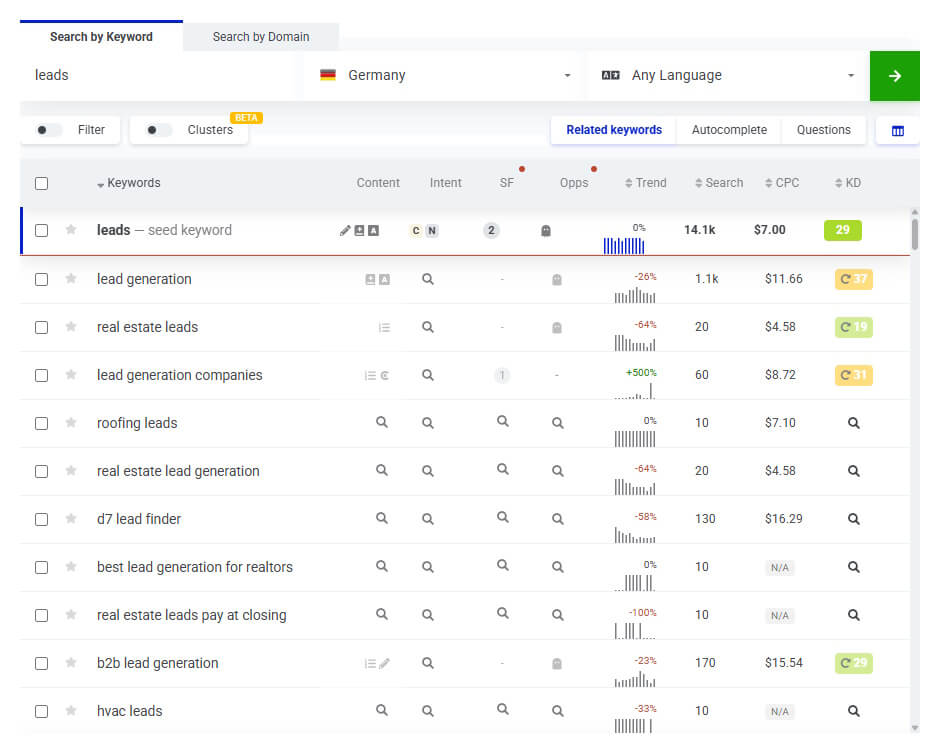Screen dimensions: 940x753
Task: Open KD magnifier for hvac leads row
Action: [853, 711]
